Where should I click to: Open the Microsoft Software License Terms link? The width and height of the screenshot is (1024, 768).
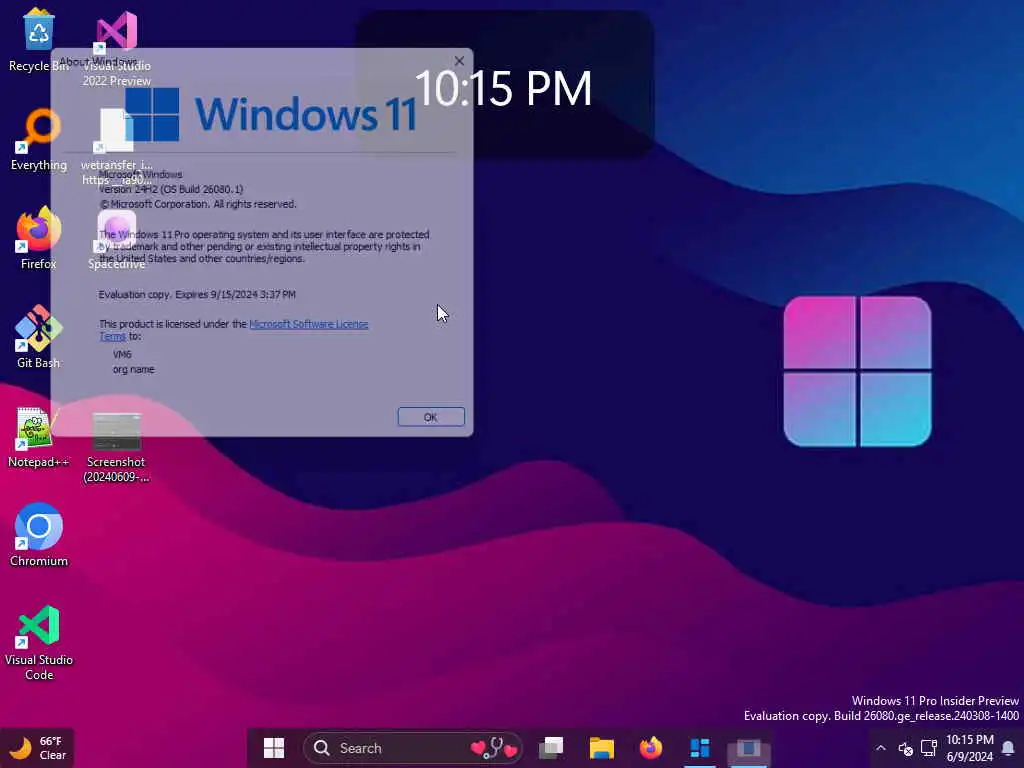point(308,324)
